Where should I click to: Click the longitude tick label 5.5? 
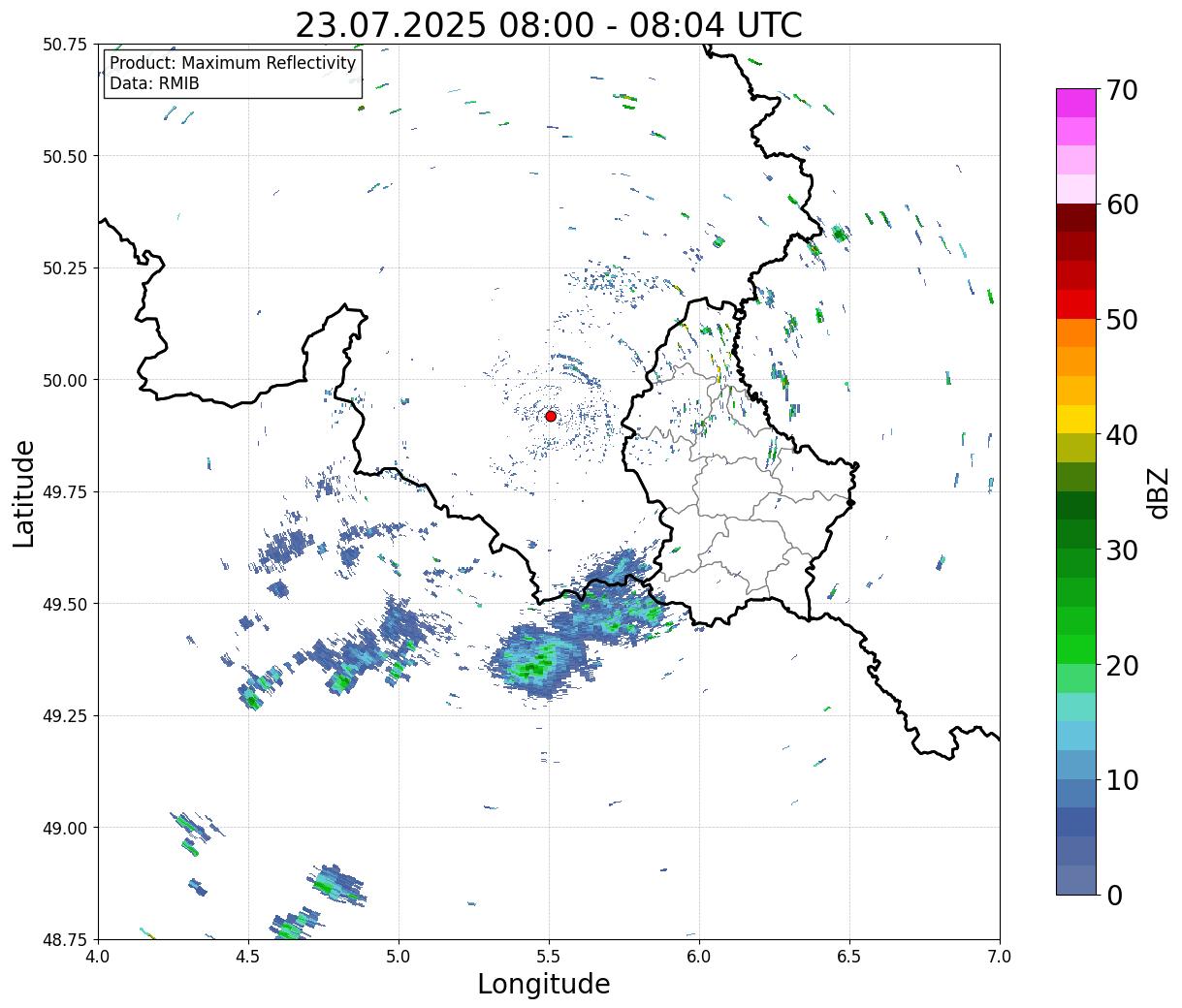pyautogui.click(x=549, y=957)
